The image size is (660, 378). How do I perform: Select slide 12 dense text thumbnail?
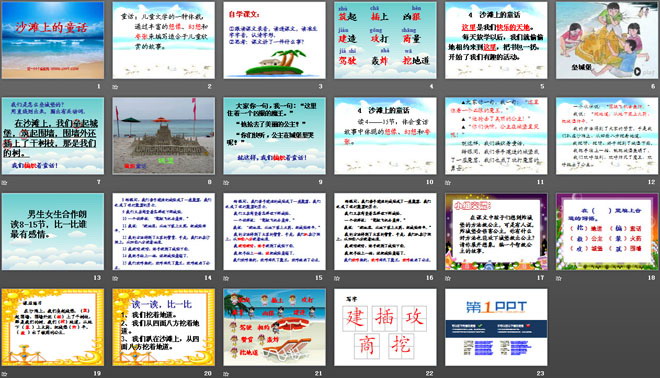pyautogui.click(x=607, y=136)
